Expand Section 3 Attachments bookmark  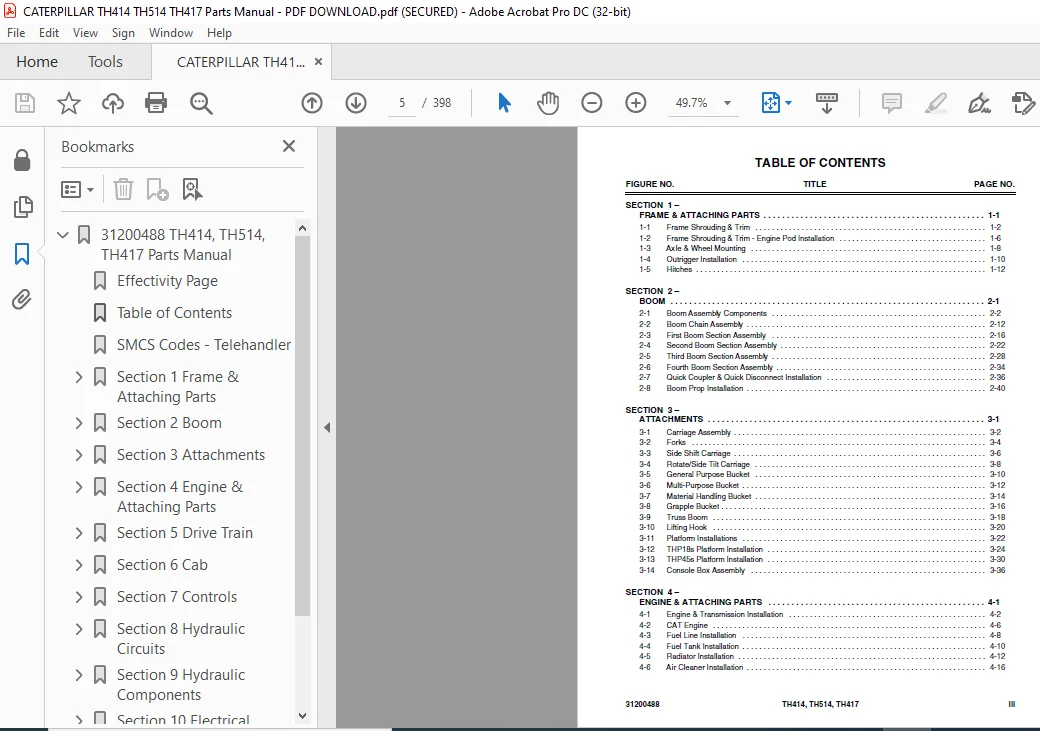tap(79, 454)
